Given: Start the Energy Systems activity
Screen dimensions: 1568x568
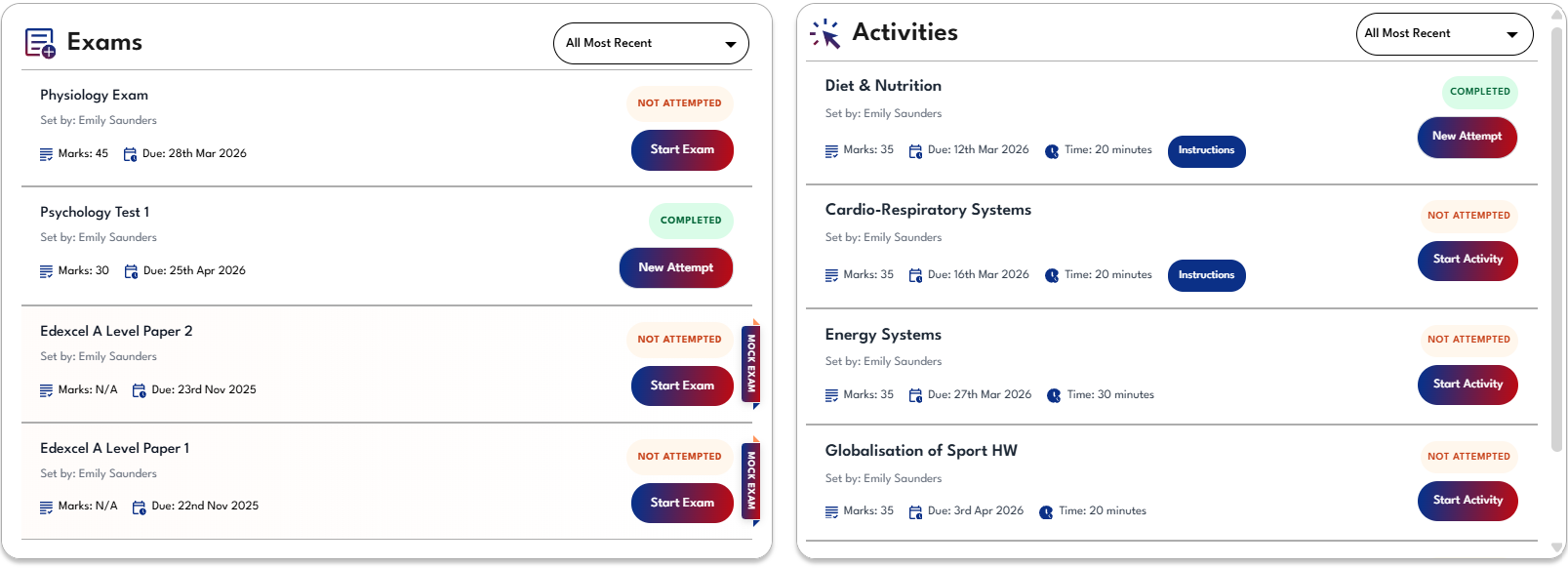Looking at the screenshot, I should 1467,385.
